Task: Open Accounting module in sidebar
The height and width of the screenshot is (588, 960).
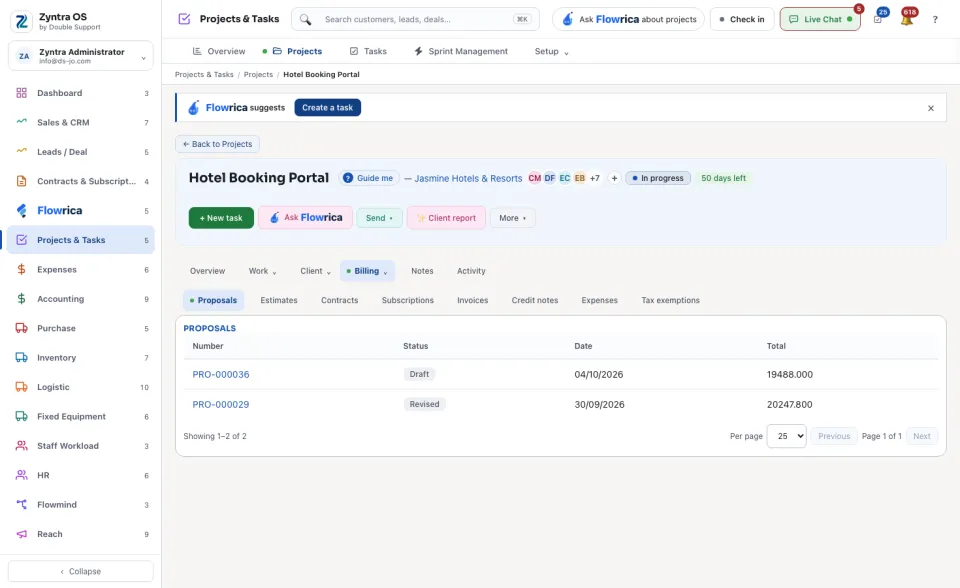Action: coord(81,299)
